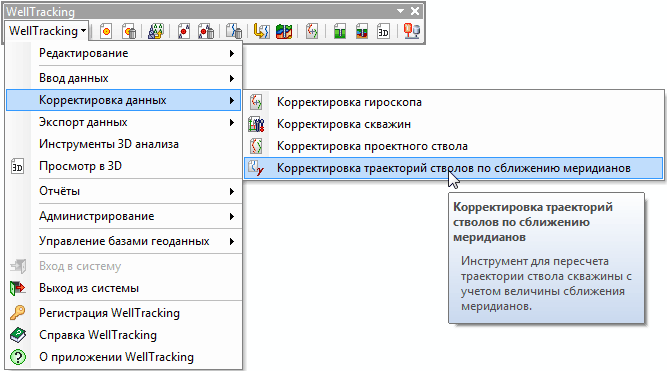This screenshot has height=371, width=667.
Task: Click the green well section toolbar icon
Action: (x=339, y=31)
